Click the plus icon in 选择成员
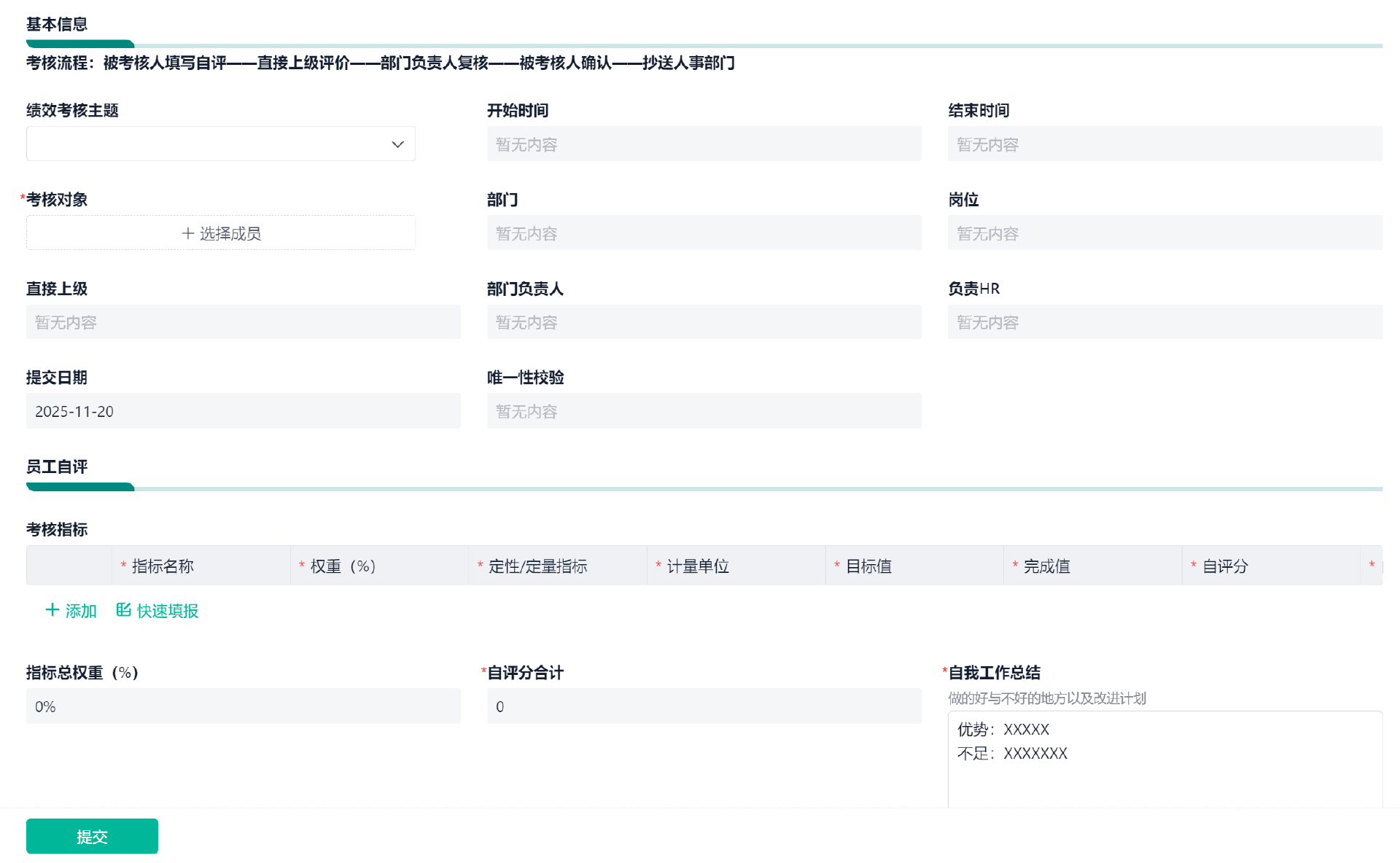1400x863 pixels. pyautogui.click(x=187, y=233)
